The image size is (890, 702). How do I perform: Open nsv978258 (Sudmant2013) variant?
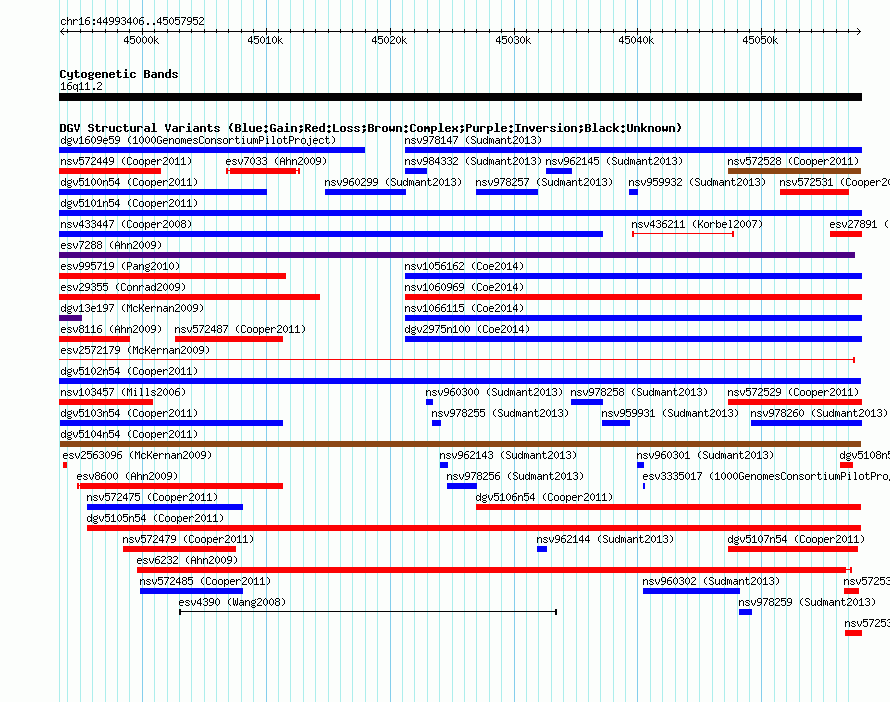(639, 392)
